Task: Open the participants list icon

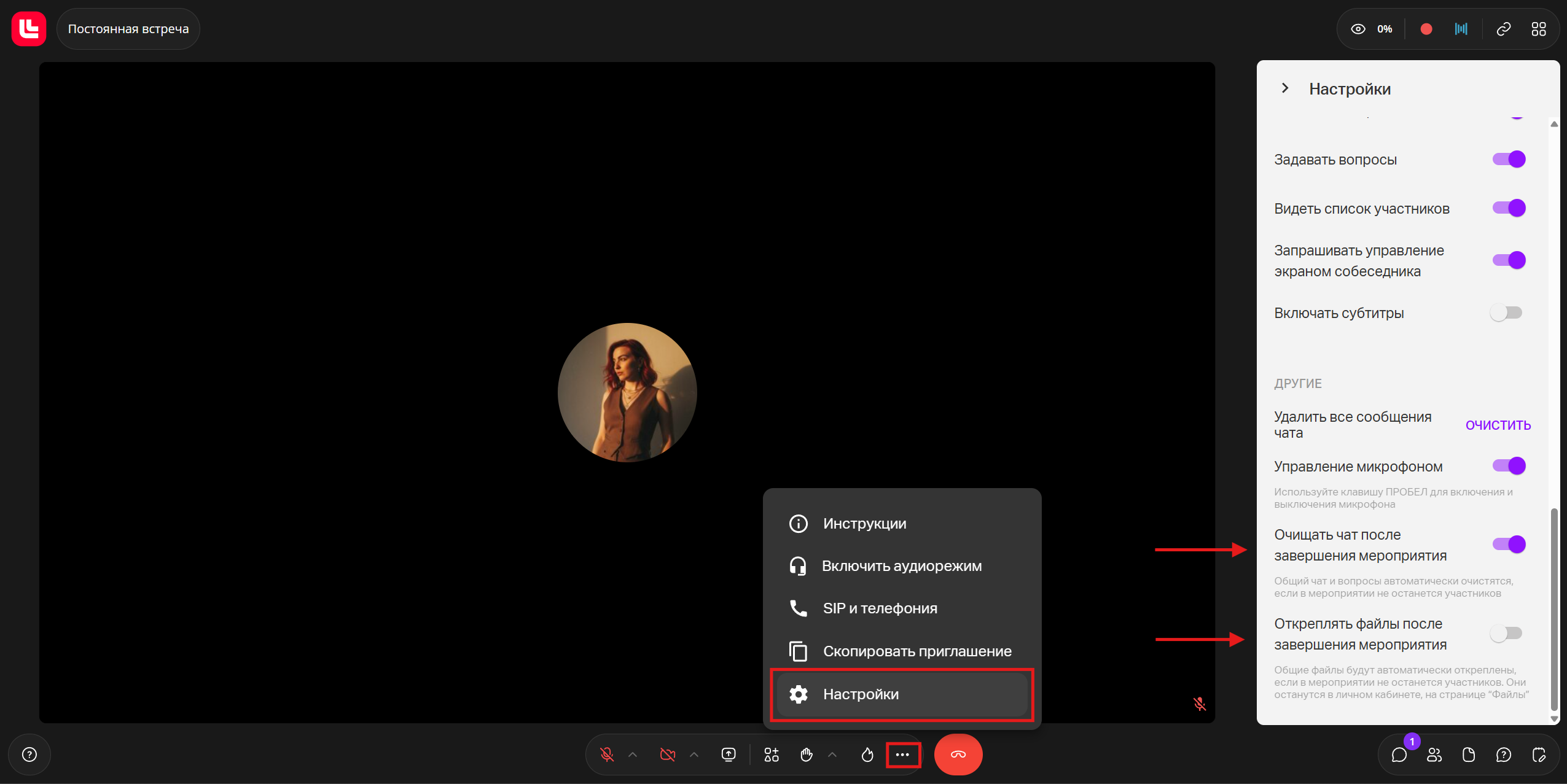Action: pyautogui.click(x=1434, y=755)
